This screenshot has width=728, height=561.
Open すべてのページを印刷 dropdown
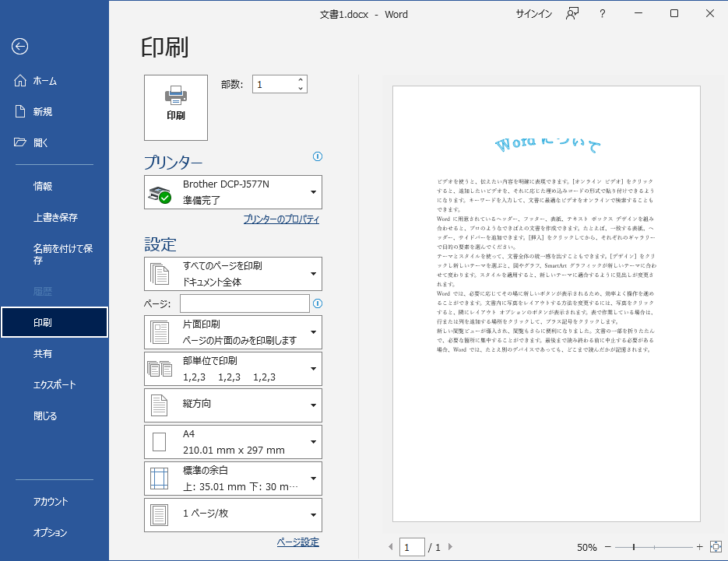tap(233, 274)
